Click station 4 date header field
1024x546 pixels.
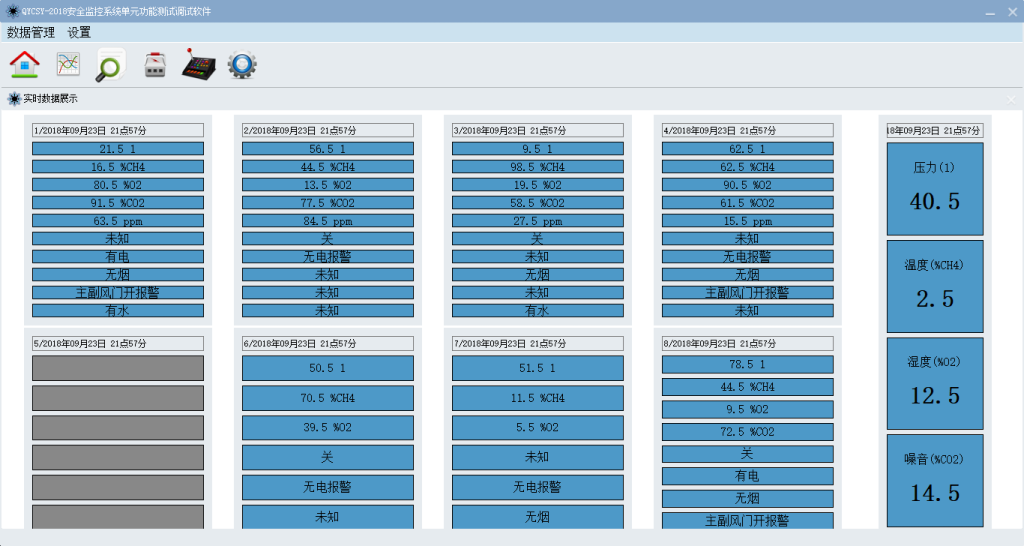point(748,130)
